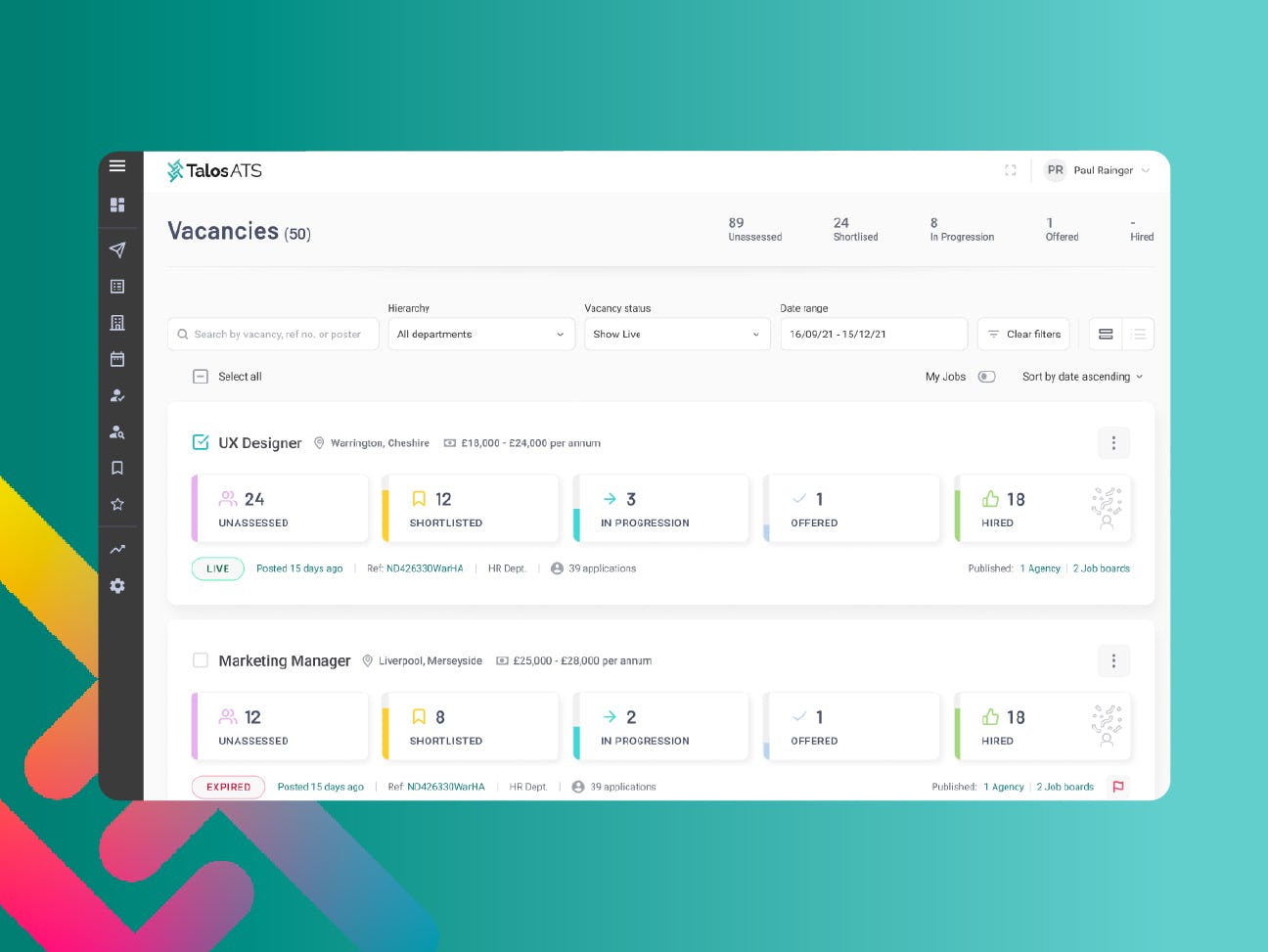The height and width of the screenshot is (952, 1268).
Task: Open the bookmark icon in sidebar
Action: point(117,468)
